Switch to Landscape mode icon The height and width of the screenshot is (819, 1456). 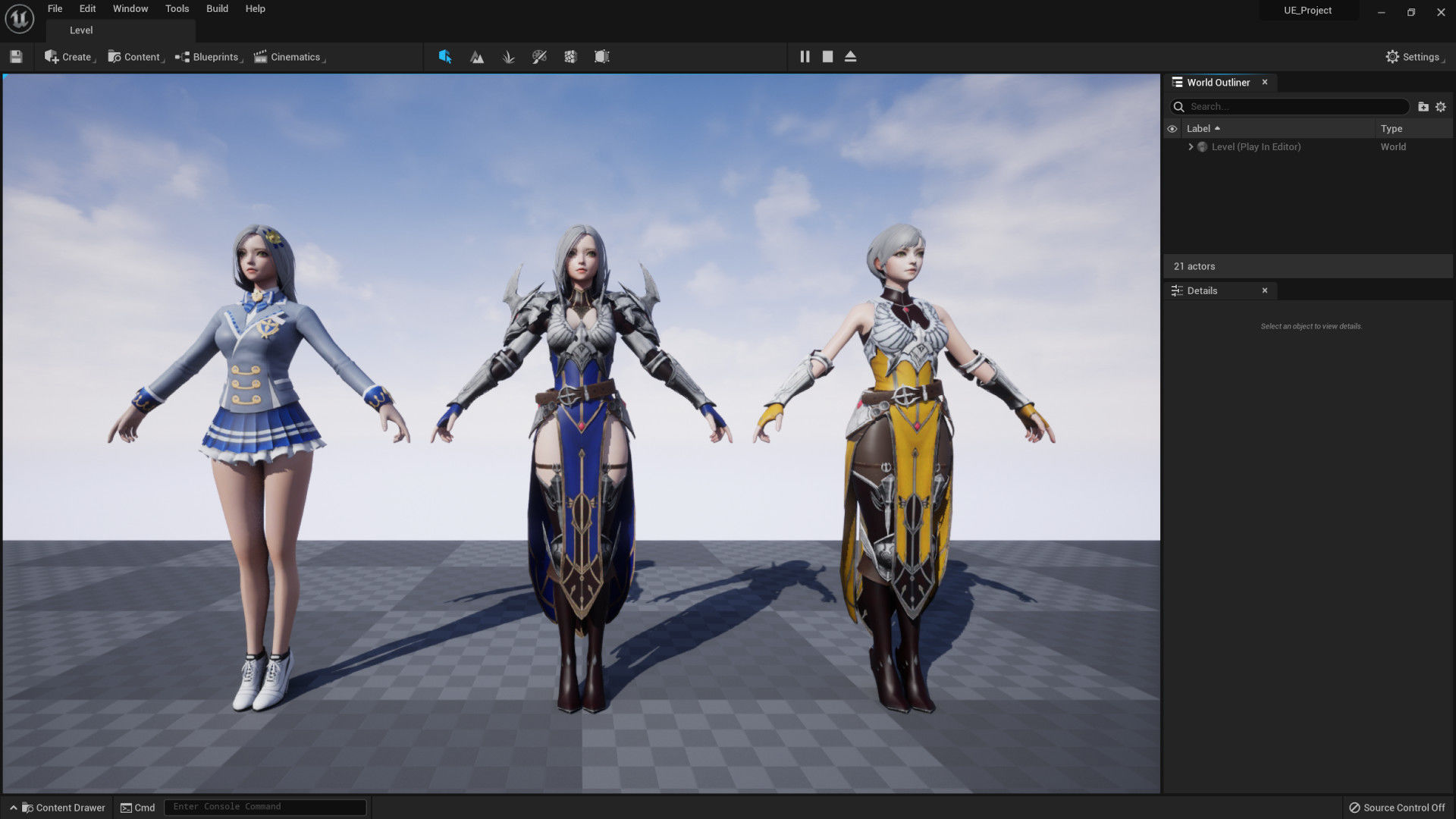pos(477,57)
